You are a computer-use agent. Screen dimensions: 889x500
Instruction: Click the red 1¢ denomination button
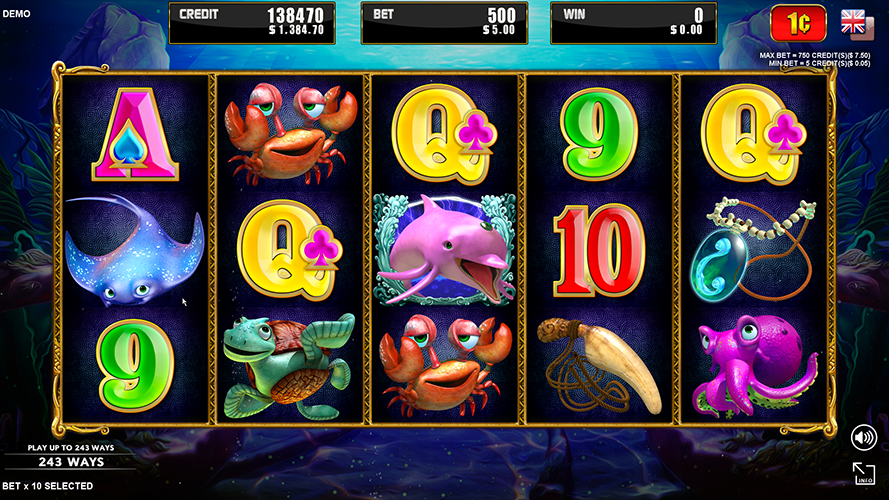tap(798, 23)
